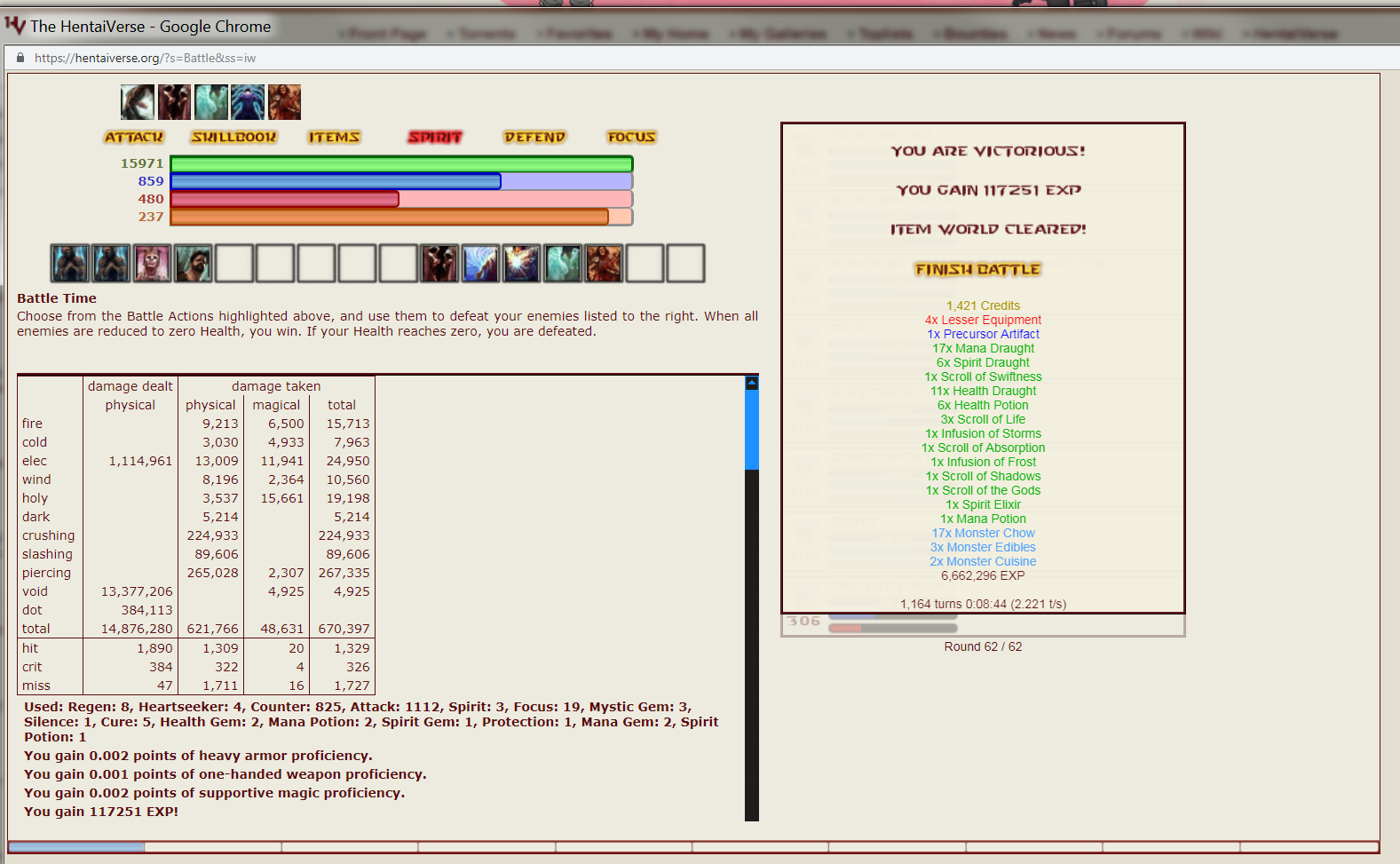Click '17x Monster Chow' loot entry
This screenshot has height=864, width=1400.
(x=983, y=533)
